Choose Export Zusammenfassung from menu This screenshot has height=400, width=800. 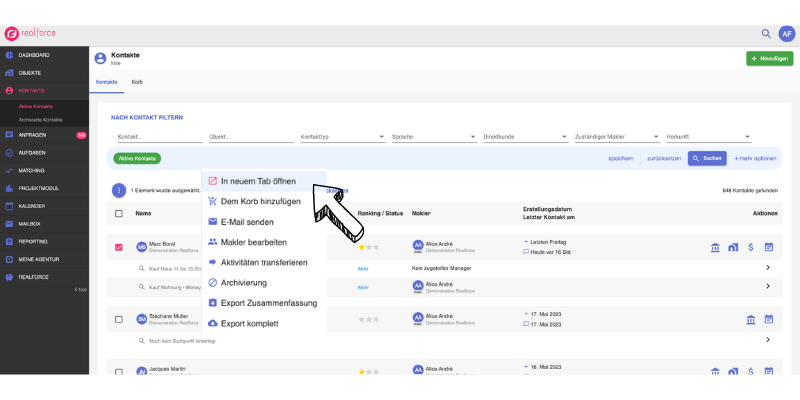(x=264, y=303)
